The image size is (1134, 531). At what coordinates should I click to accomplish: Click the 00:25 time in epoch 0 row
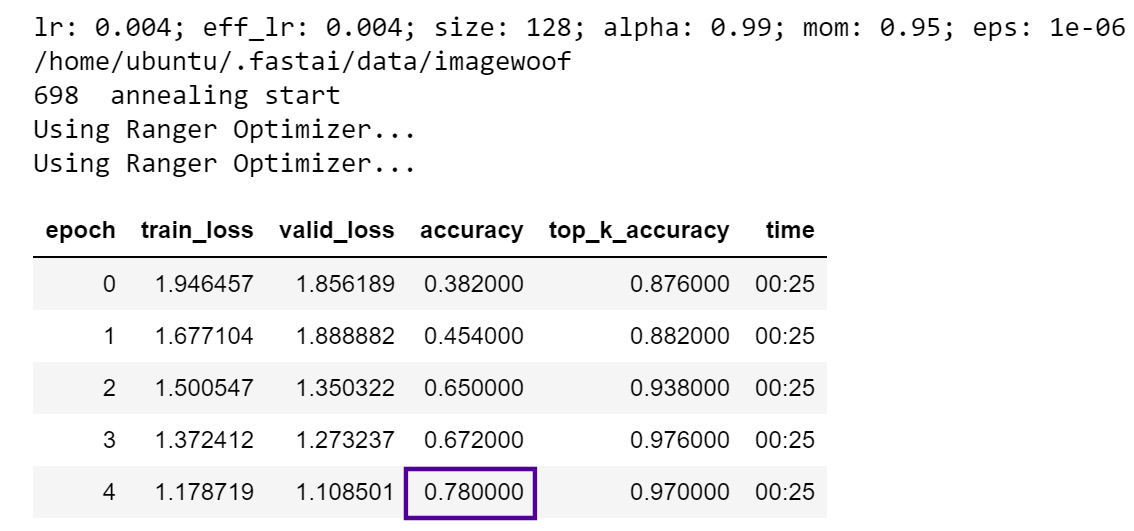tap(785, 284)
